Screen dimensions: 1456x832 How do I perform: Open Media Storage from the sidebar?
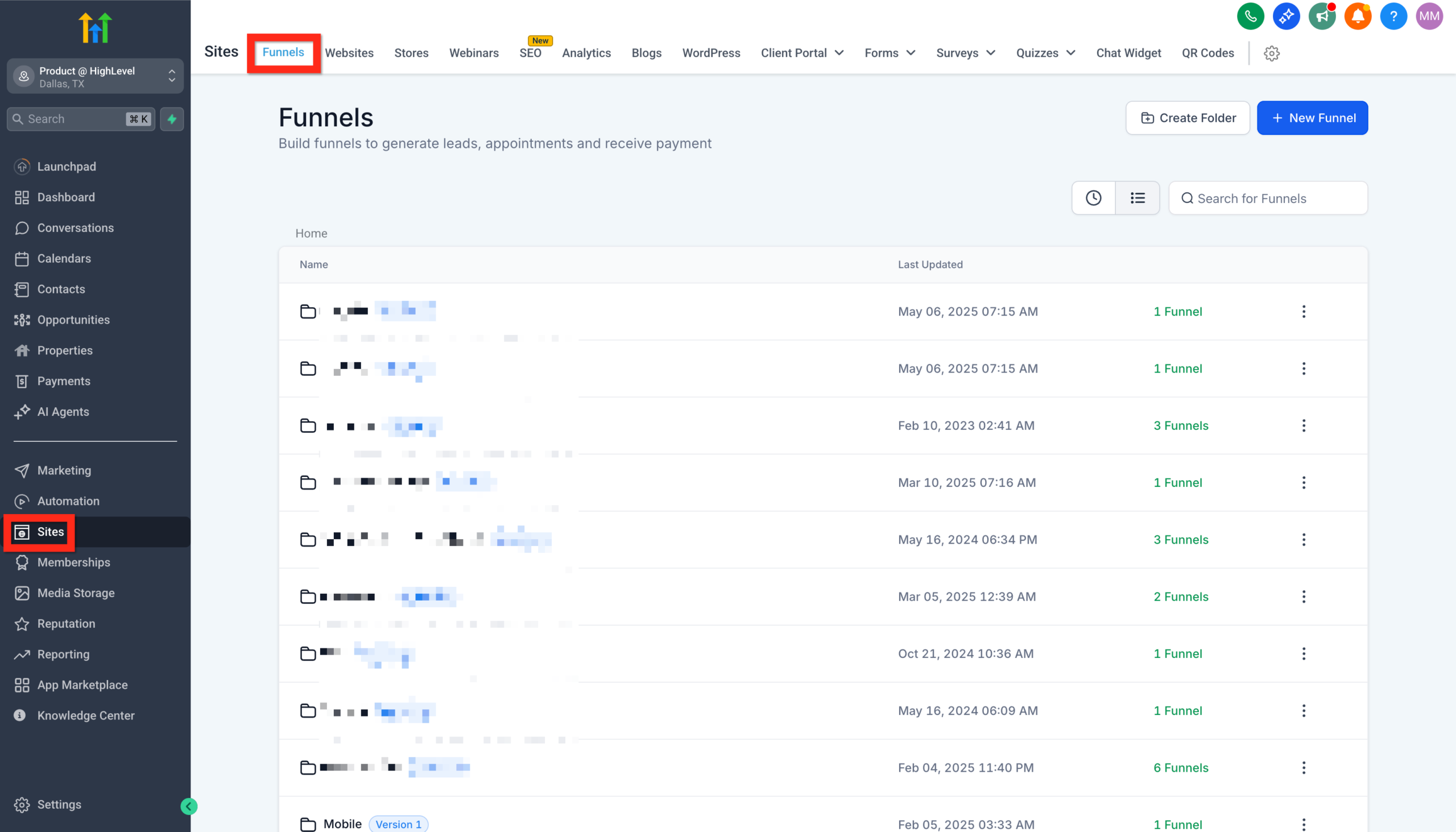76,593
